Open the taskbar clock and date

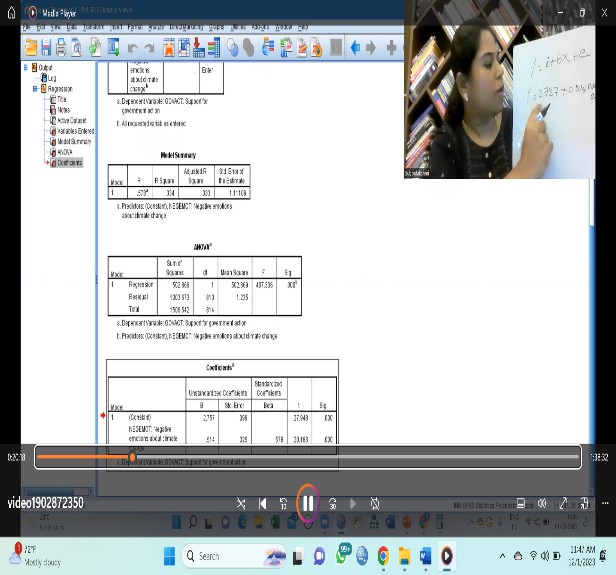click(x=582, y=556)
